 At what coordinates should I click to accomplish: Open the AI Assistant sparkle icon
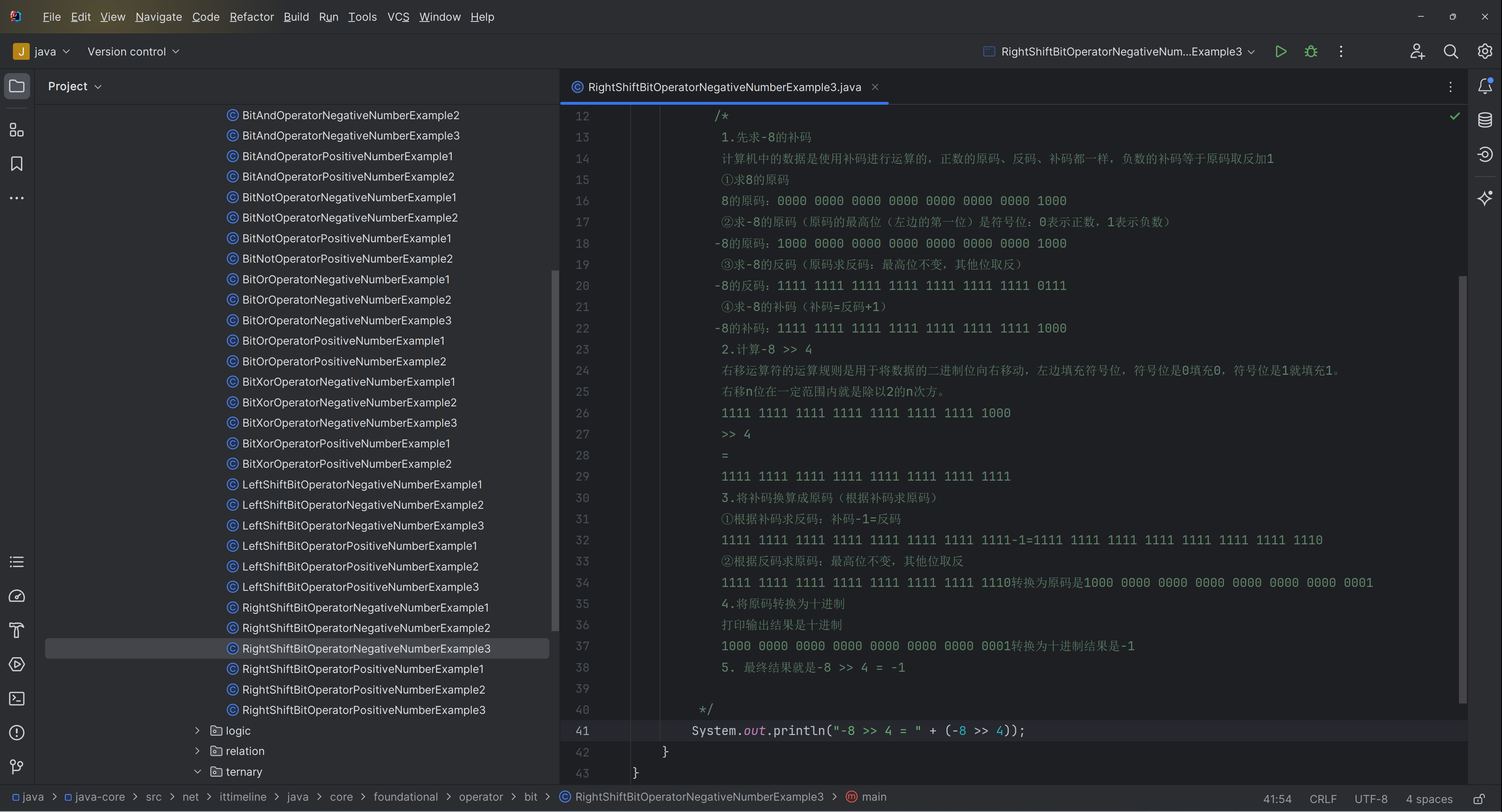pyautogui.click(x=1484, y=198)
